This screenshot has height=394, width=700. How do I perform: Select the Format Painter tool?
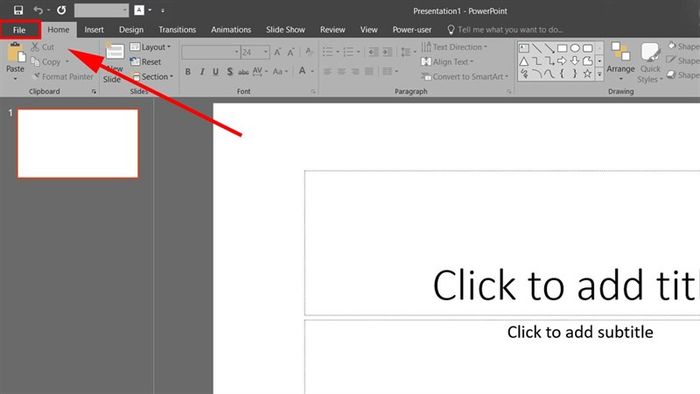pos(63,77)
